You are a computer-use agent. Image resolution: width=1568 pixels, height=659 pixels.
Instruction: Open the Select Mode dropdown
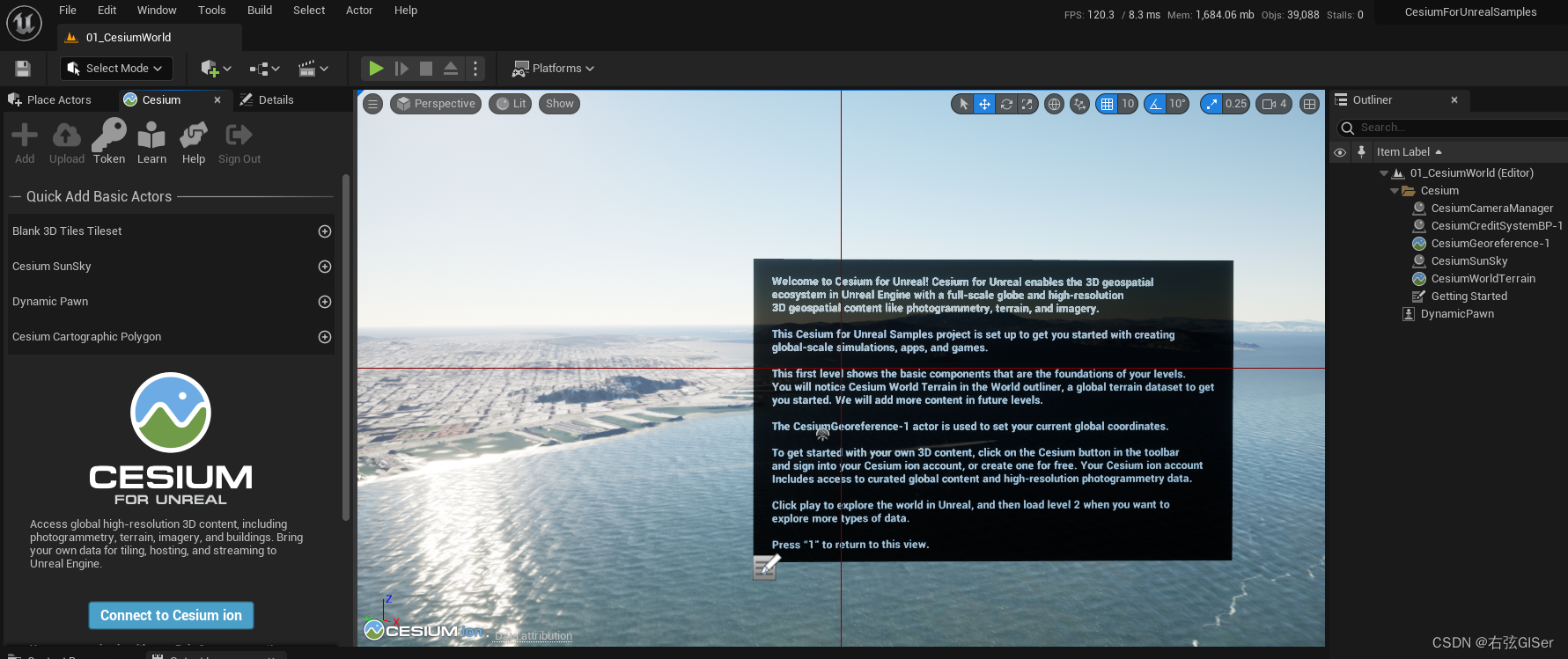(x=116, y=68)
